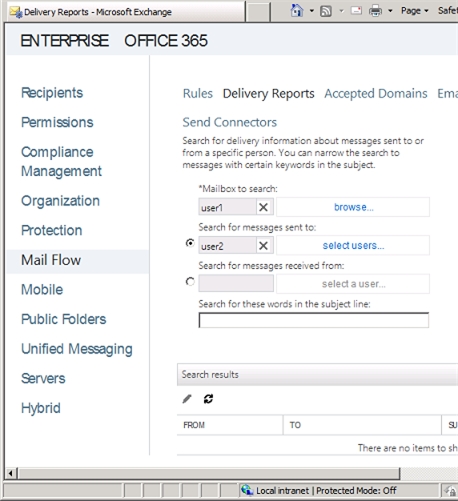This screenshot has width=458, height=501.
Task: Select the Delivery Reports browser tab
Action: (x=125, y=12)
